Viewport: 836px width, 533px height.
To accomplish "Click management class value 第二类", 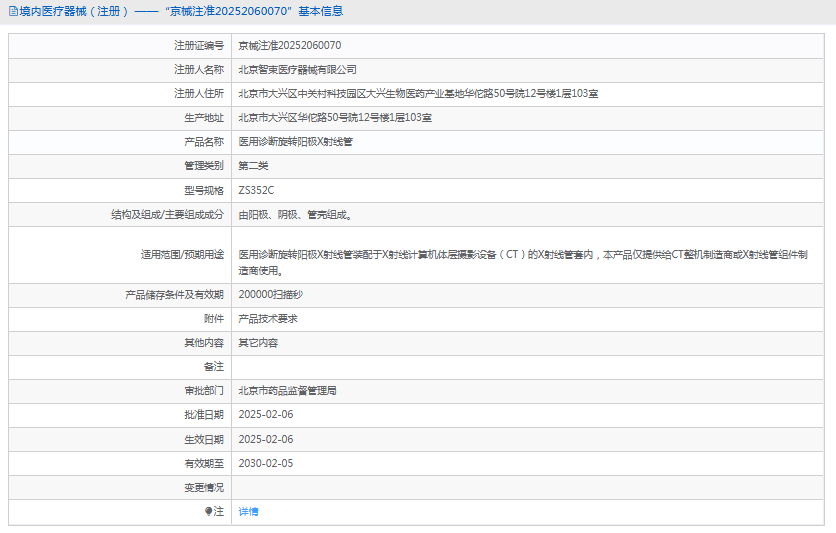I will pos(253,166).
